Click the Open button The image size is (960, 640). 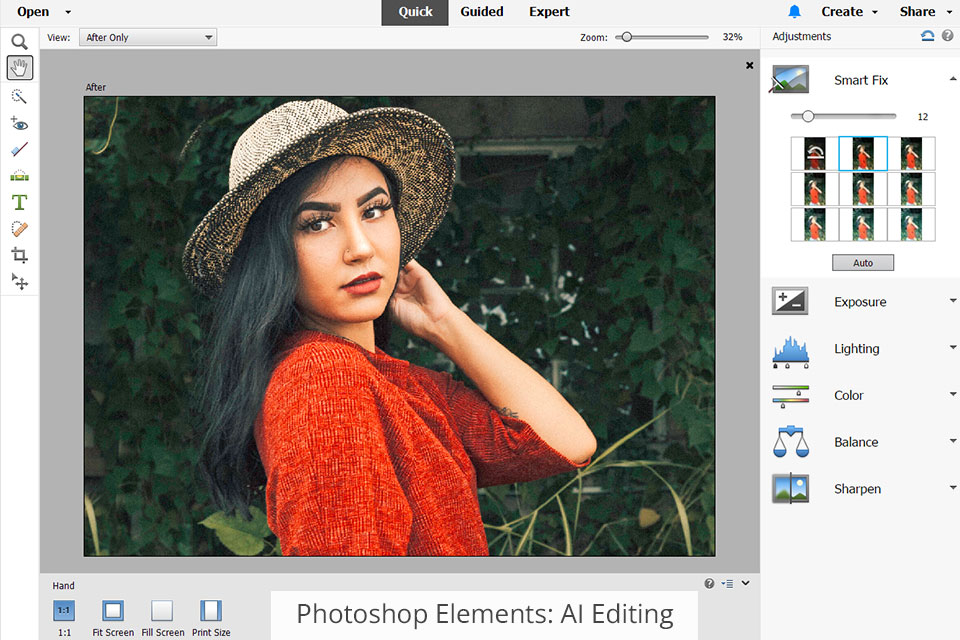coord(33,12)
